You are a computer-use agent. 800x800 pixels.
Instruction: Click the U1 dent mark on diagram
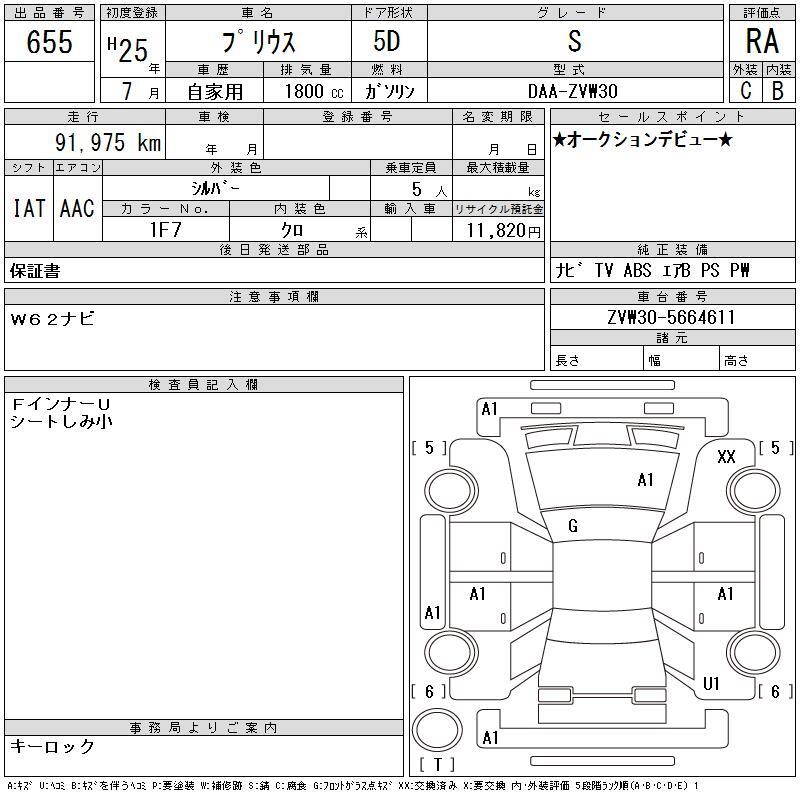[711, 684]
